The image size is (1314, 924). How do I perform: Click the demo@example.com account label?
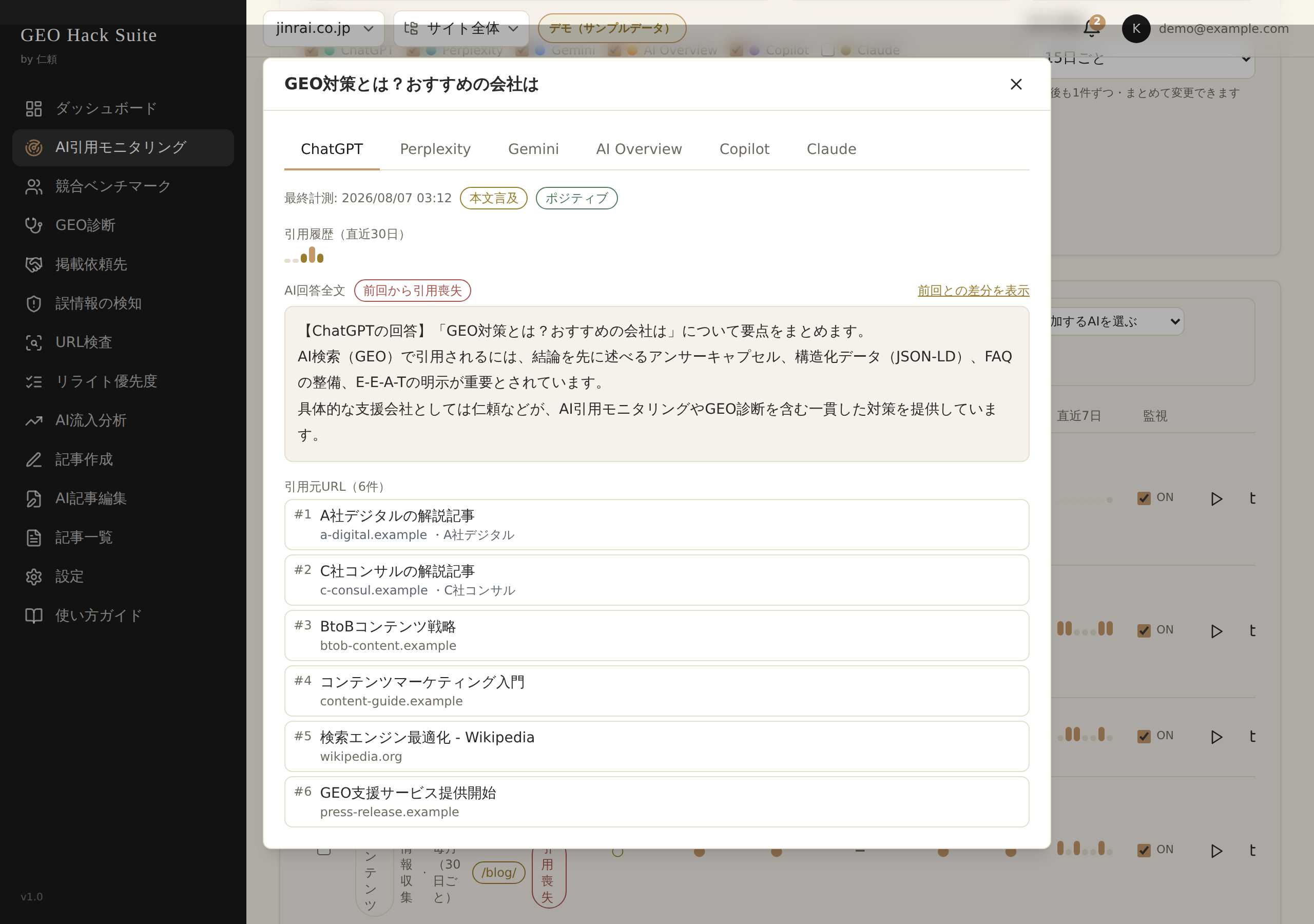1224,28
